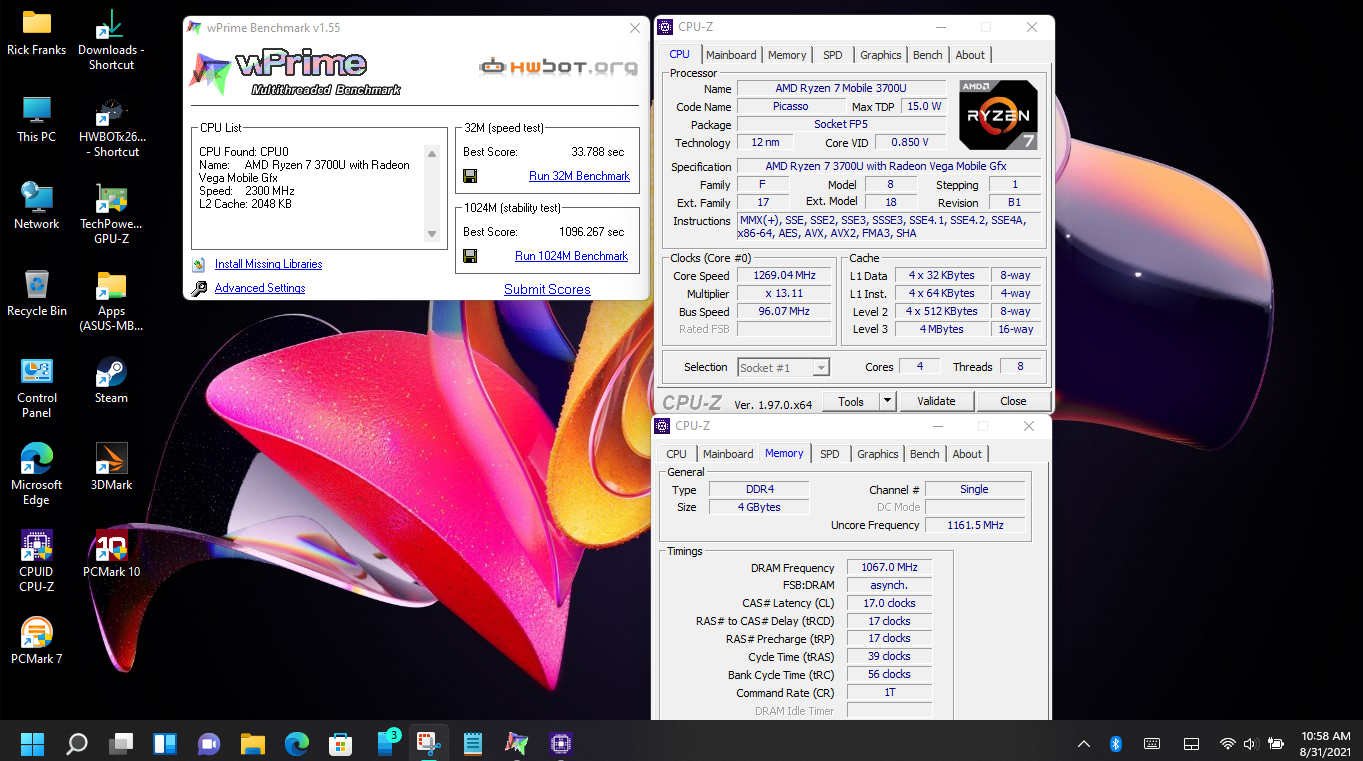Click Run 1024M Benchmark link

click(571, 256)
